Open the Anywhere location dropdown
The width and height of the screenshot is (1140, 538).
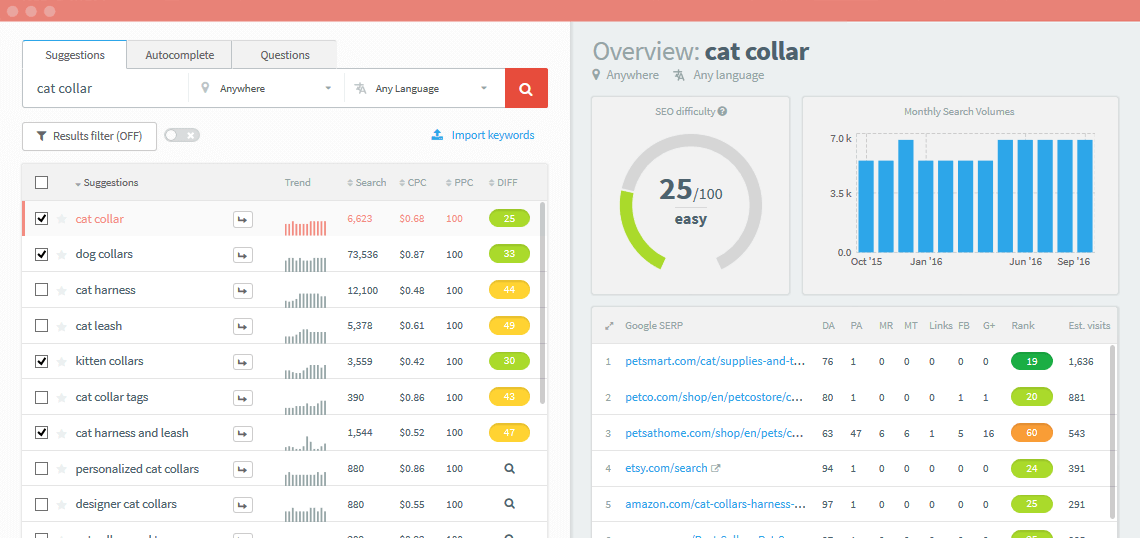[266, 88]
